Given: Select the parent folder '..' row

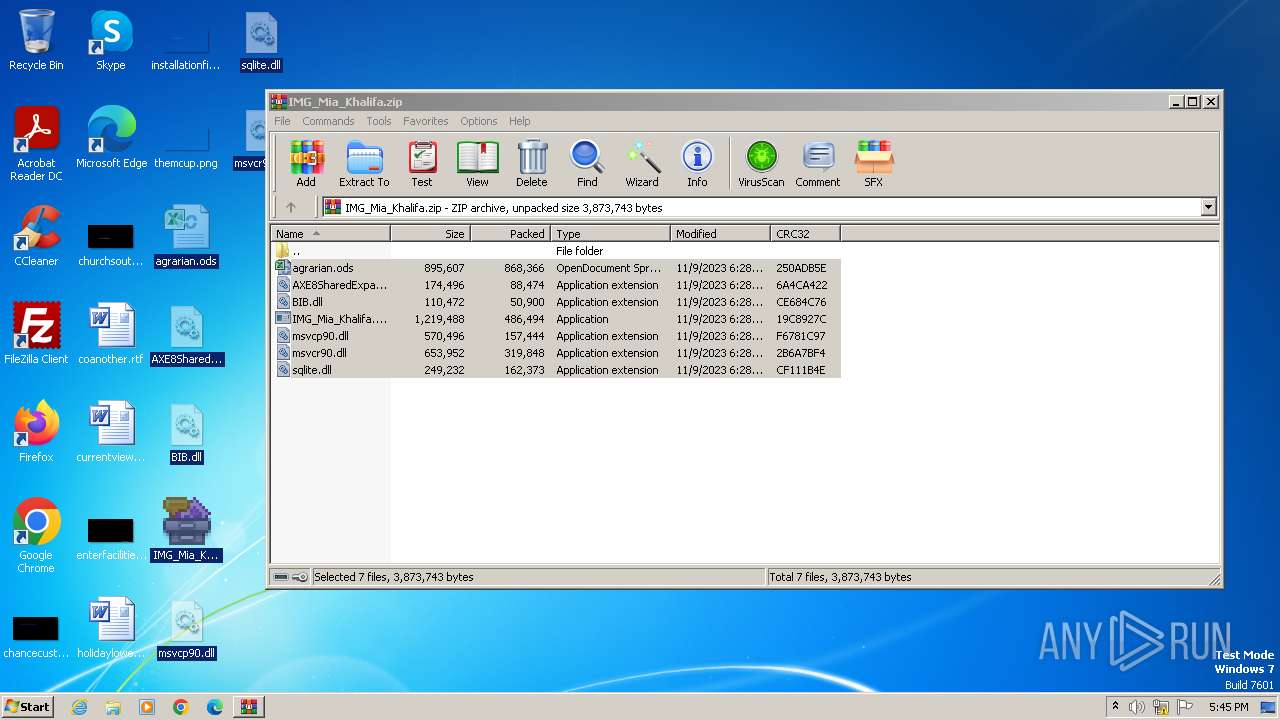Looking at the screenshot, I should click(x=555, y=251).
